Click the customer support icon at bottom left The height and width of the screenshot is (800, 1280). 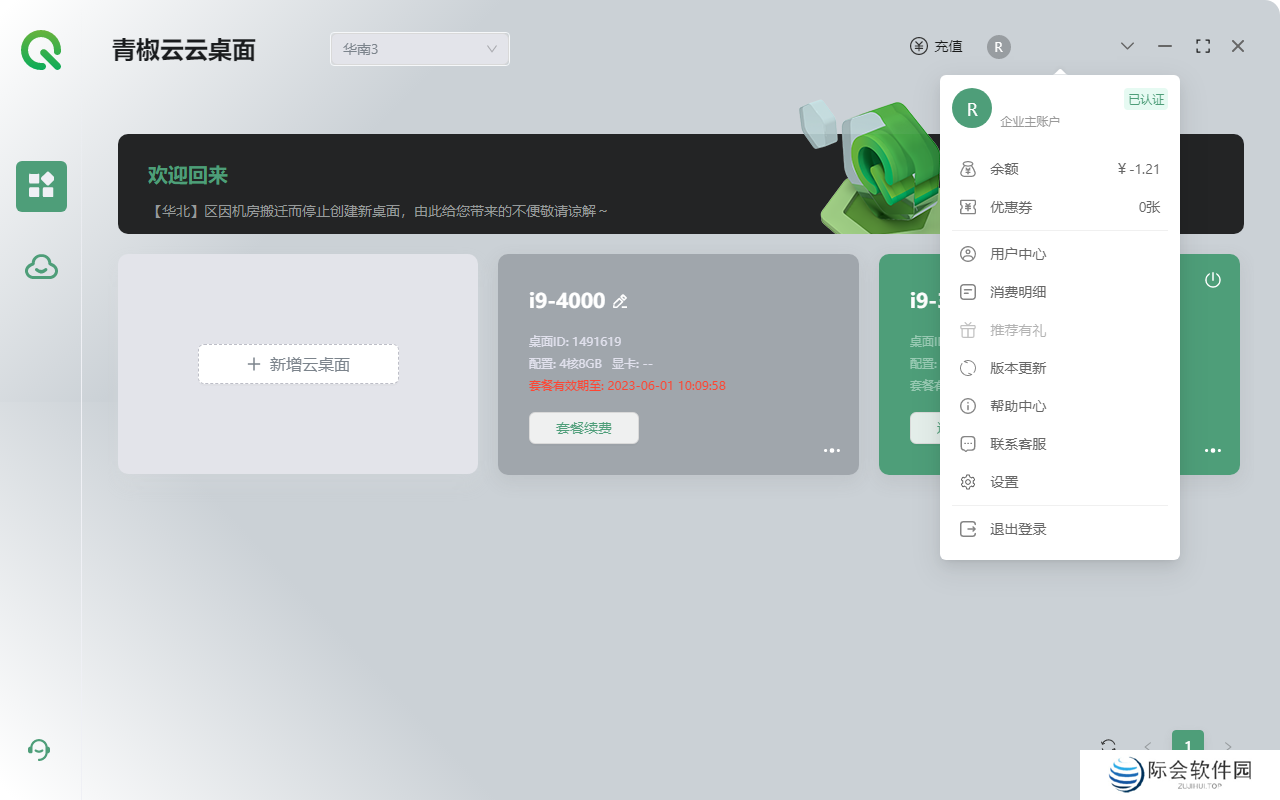39,749
